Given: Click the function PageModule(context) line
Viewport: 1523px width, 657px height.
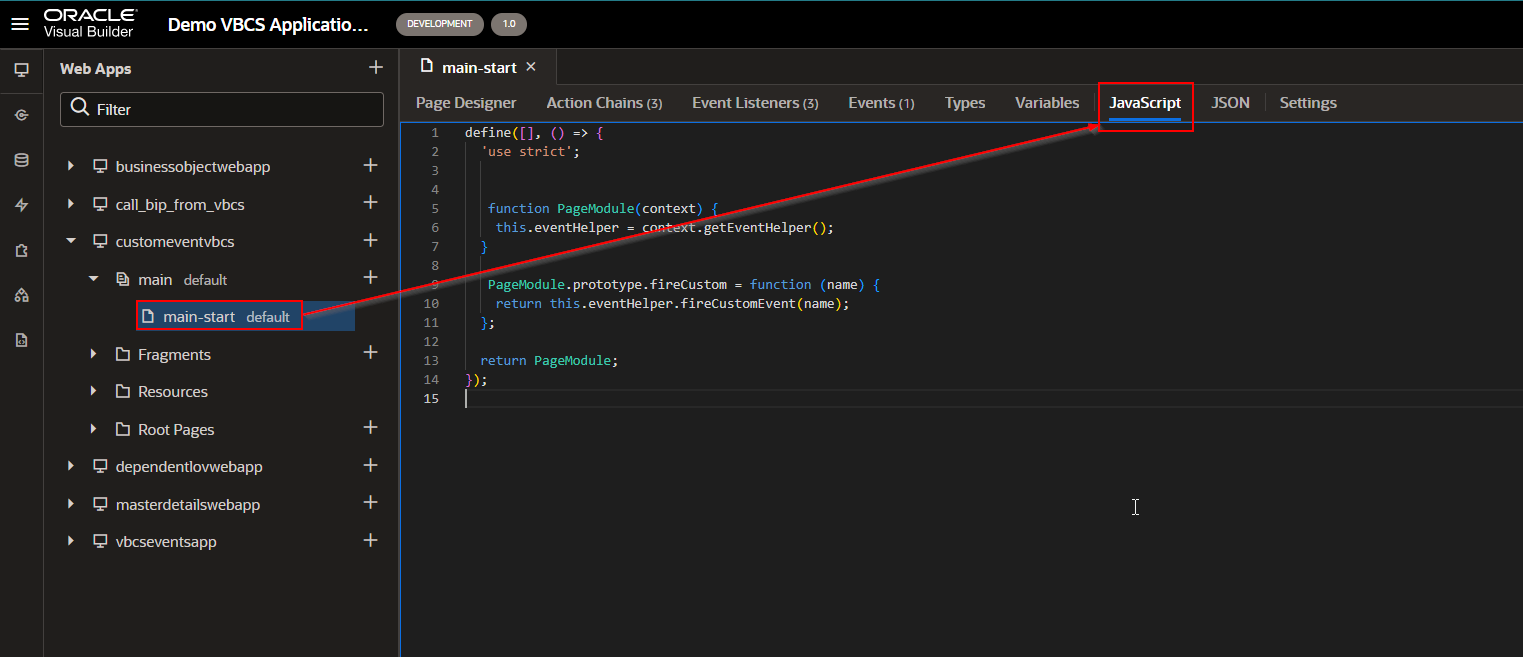Looking at the screenshot, I should point(603,208).
